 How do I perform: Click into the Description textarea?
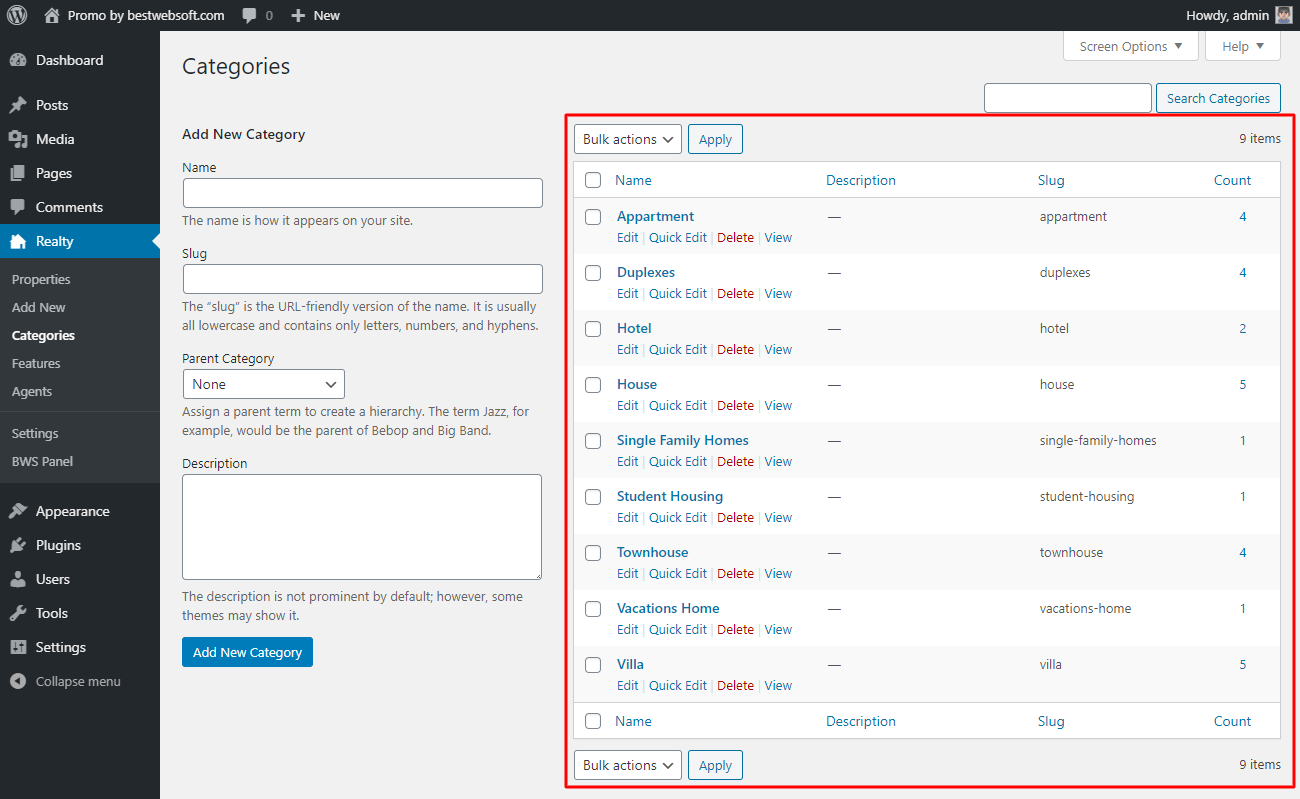(x=362, y=527)
